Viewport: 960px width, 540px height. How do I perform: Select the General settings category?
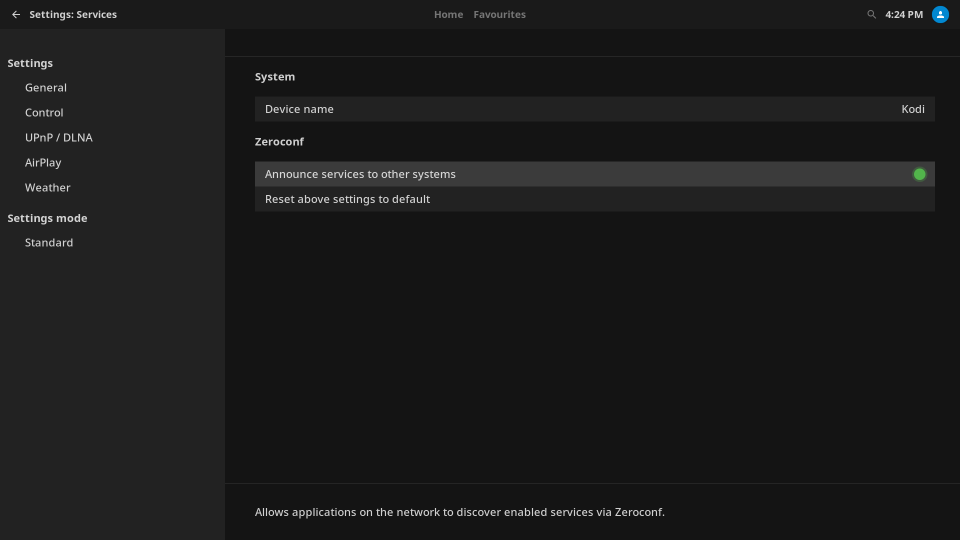point(46,88)
